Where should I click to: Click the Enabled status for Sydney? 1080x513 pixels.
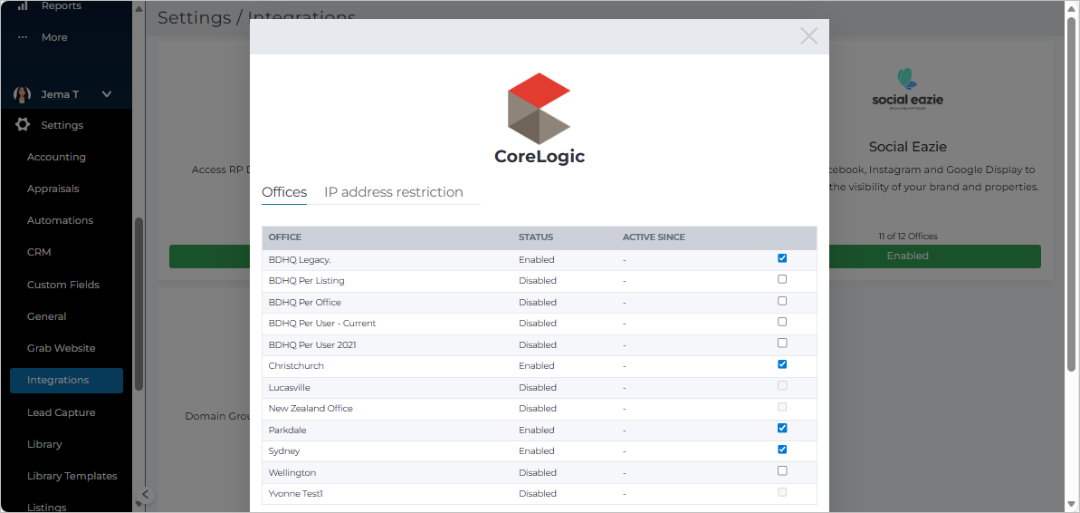point(537,451)
